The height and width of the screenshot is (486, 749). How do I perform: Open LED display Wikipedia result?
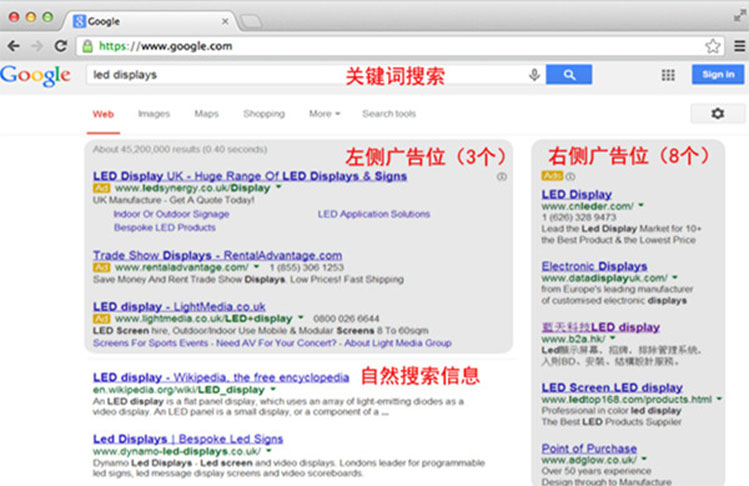[x=221, y=378]
